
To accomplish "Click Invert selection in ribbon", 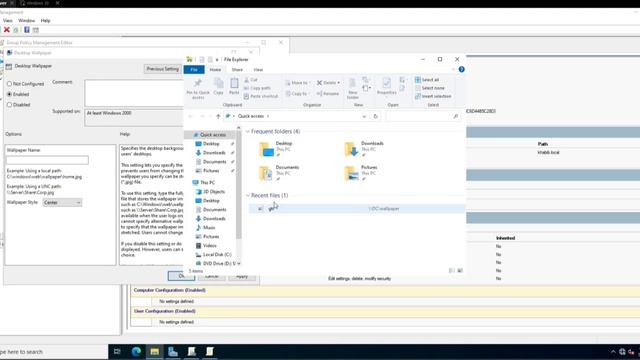I will click(433, 96).
